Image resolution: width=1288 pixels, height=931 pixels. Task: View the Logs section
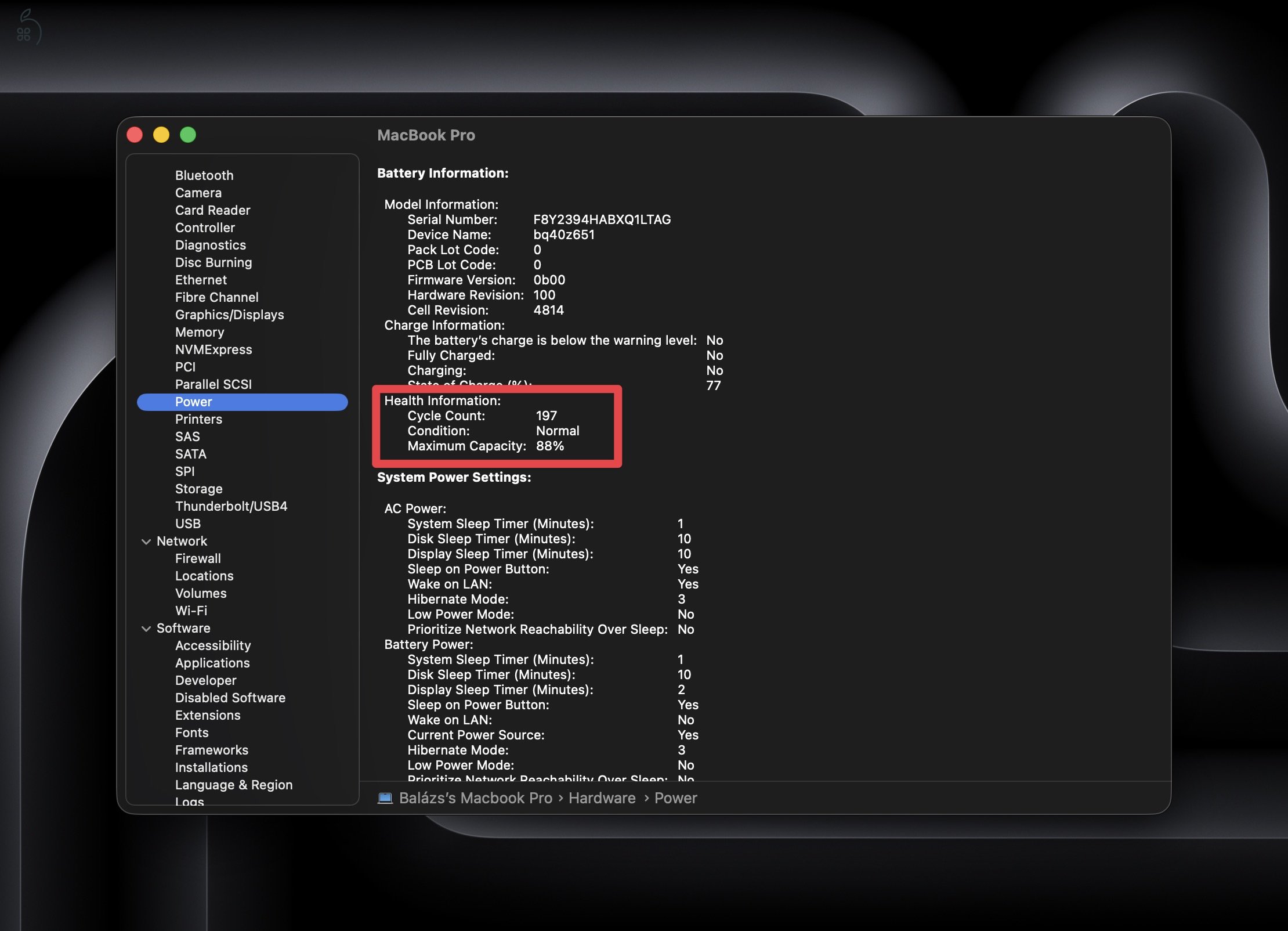pos(189,802)
